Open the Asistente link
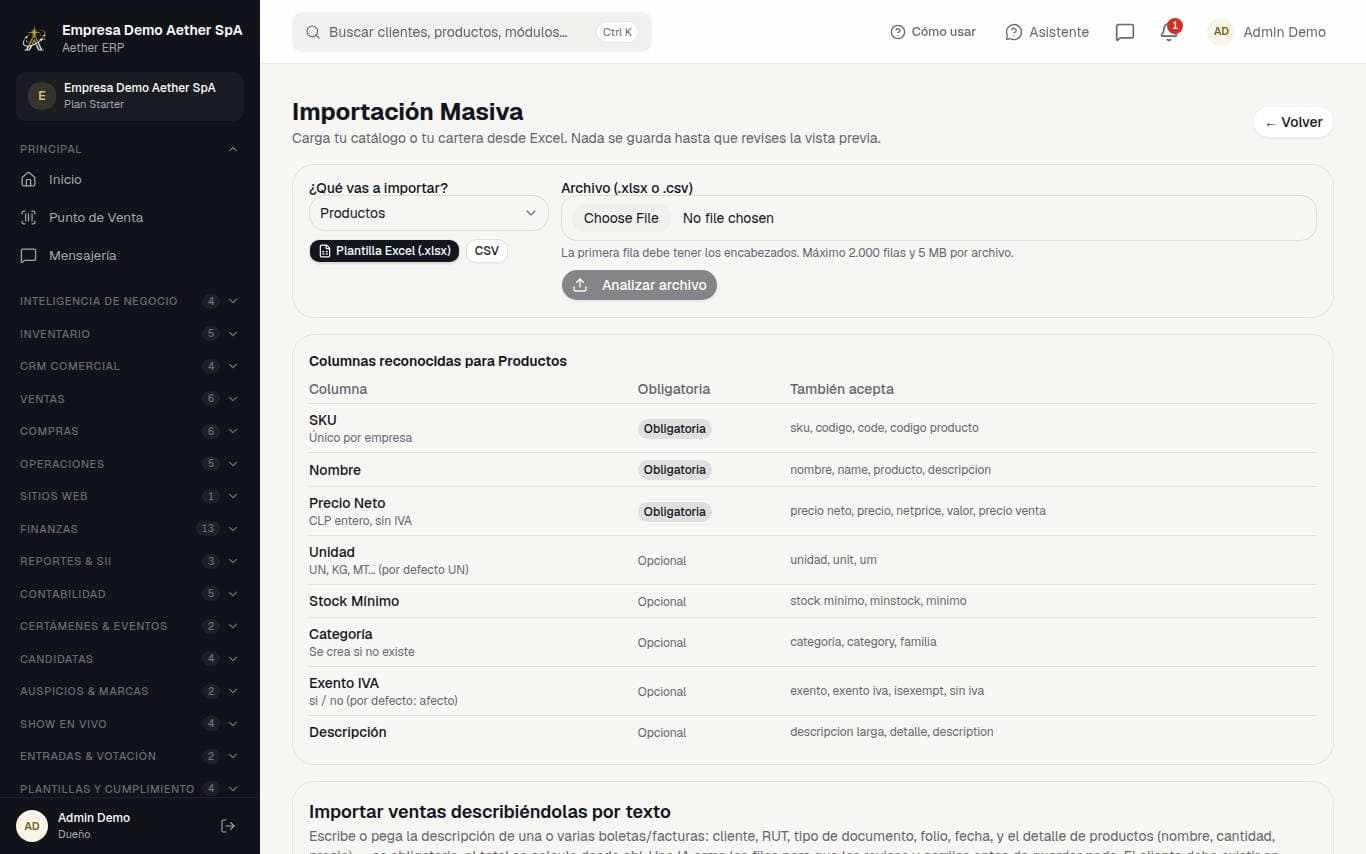This screenshot has height=854, width=1366. 1047,32
